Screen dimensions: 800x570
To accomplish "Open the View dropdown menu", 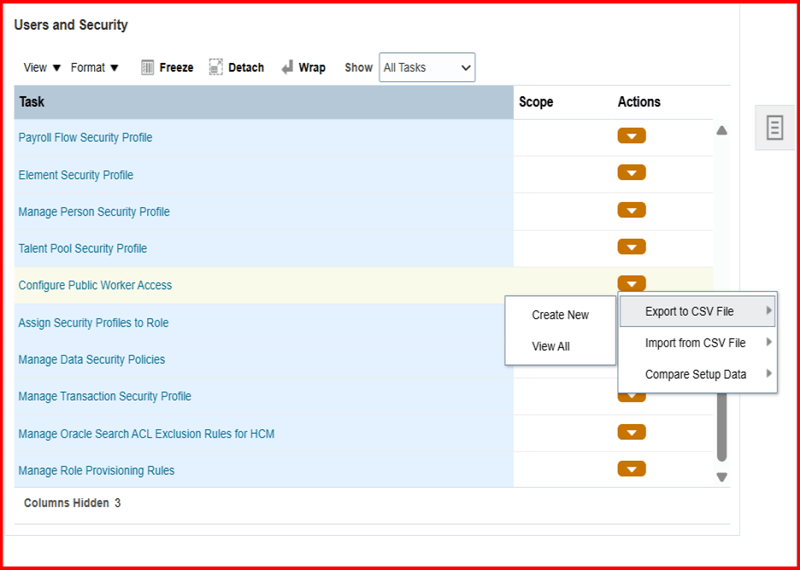I will (x=42, y=68).
